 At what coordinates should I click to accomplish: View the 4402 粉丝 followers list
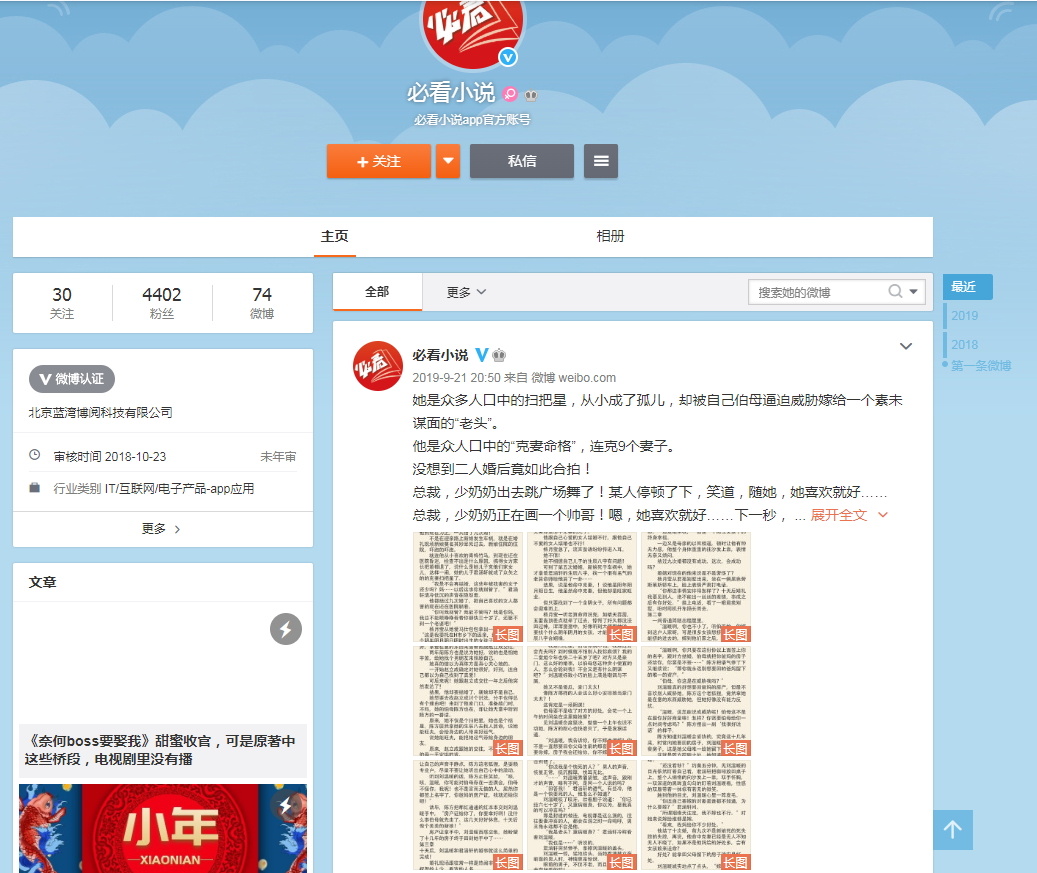click(162, 302)
